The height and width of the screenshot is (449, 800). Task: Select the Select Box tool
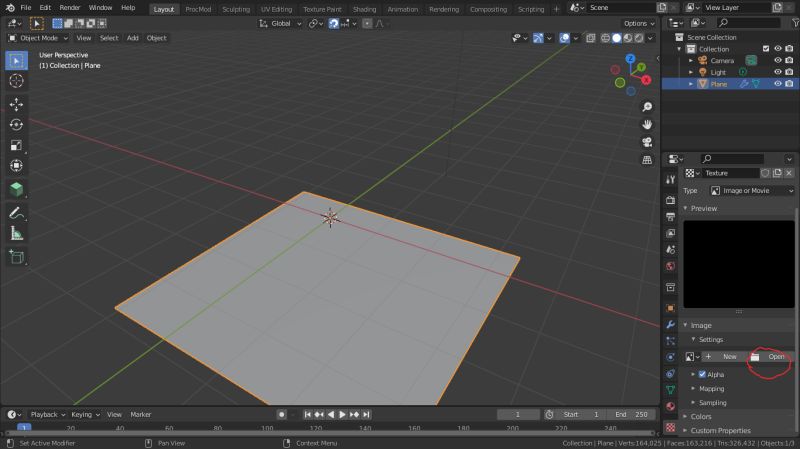click(16, 61)
